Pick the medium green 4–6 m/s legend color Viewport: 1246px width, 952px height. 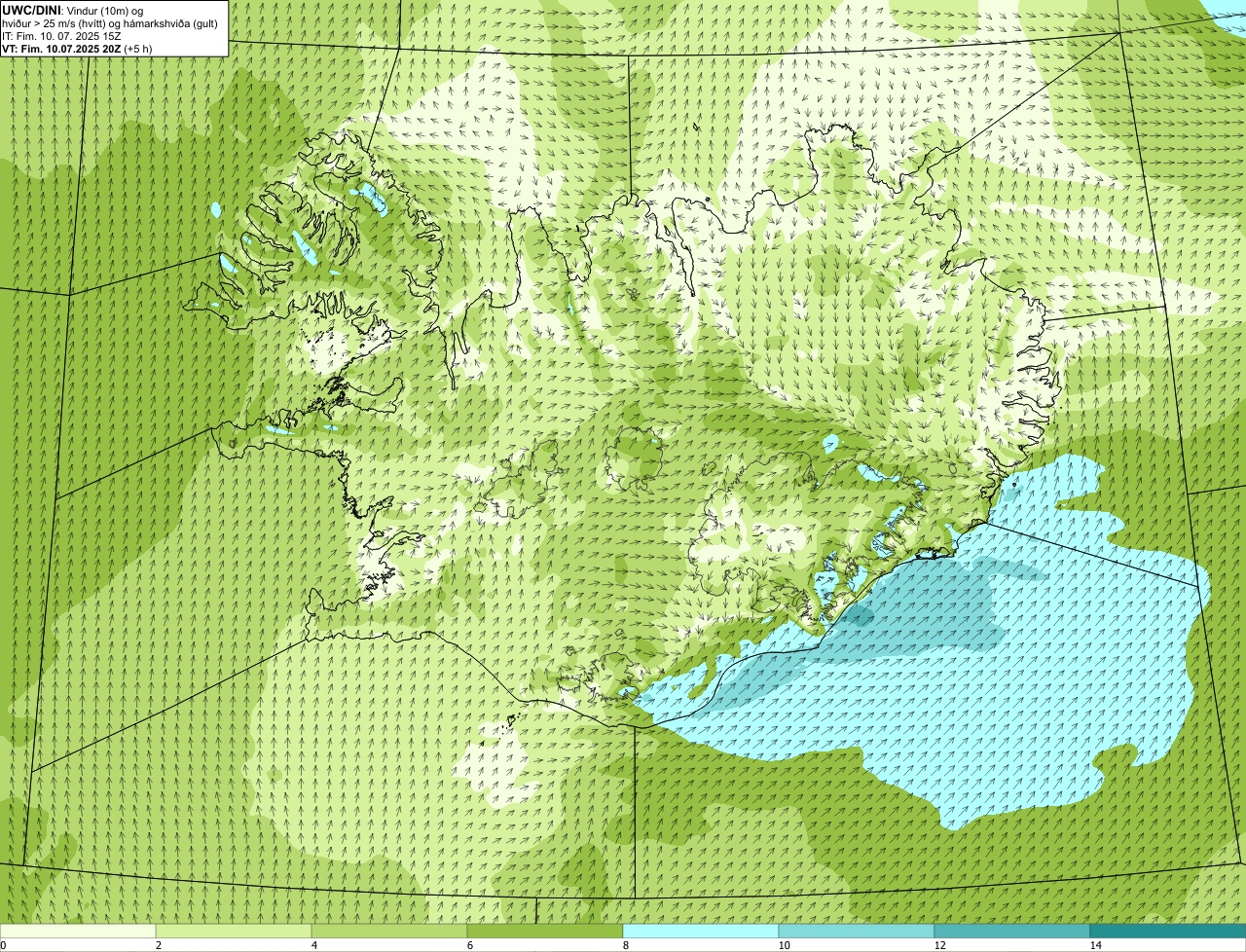389,931
